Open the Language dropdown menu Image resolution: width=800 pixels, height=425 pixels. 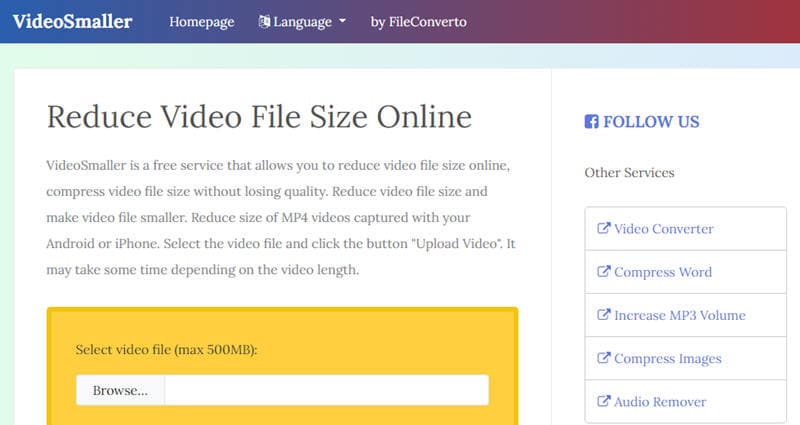click(302, 22)
